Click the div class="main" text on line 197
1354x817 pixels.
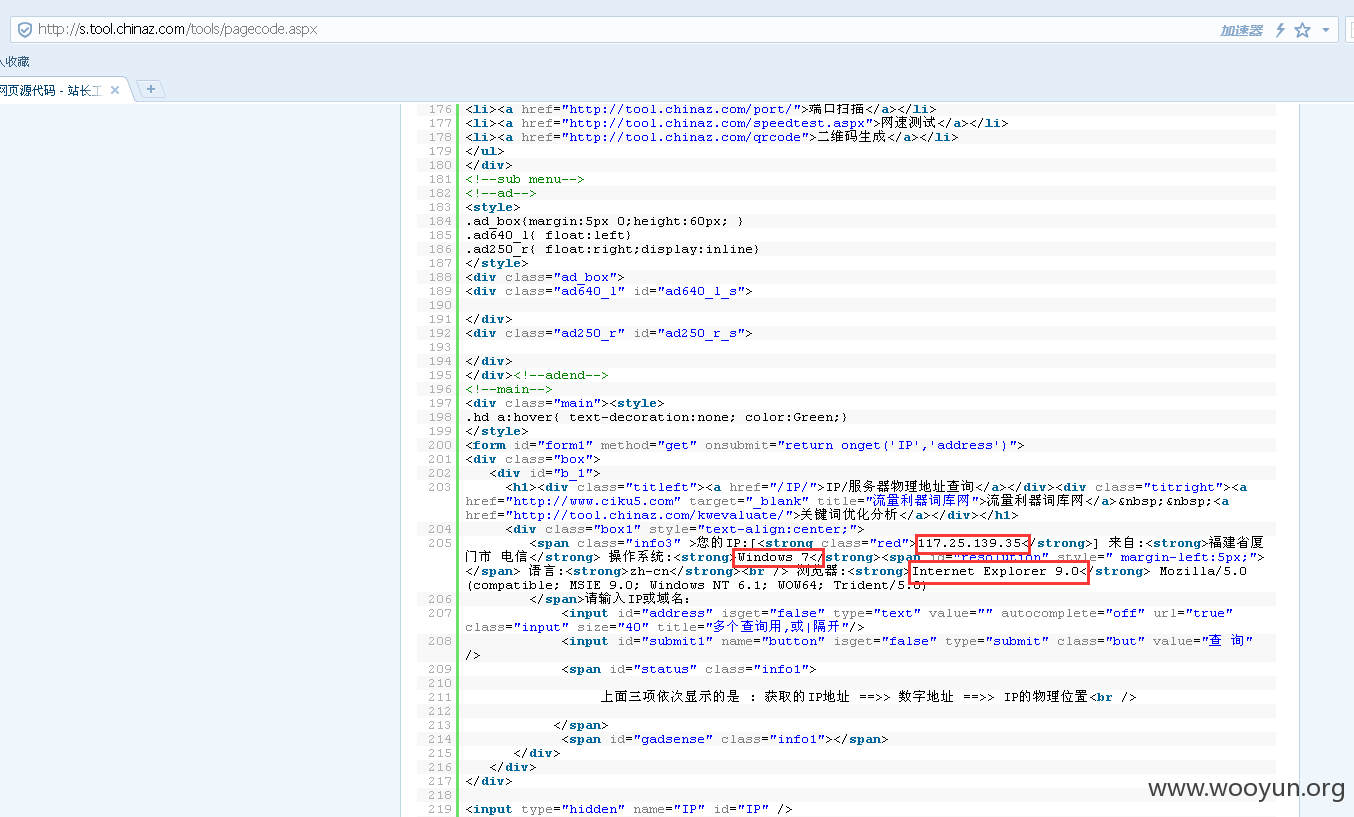(x=537, y=403)
